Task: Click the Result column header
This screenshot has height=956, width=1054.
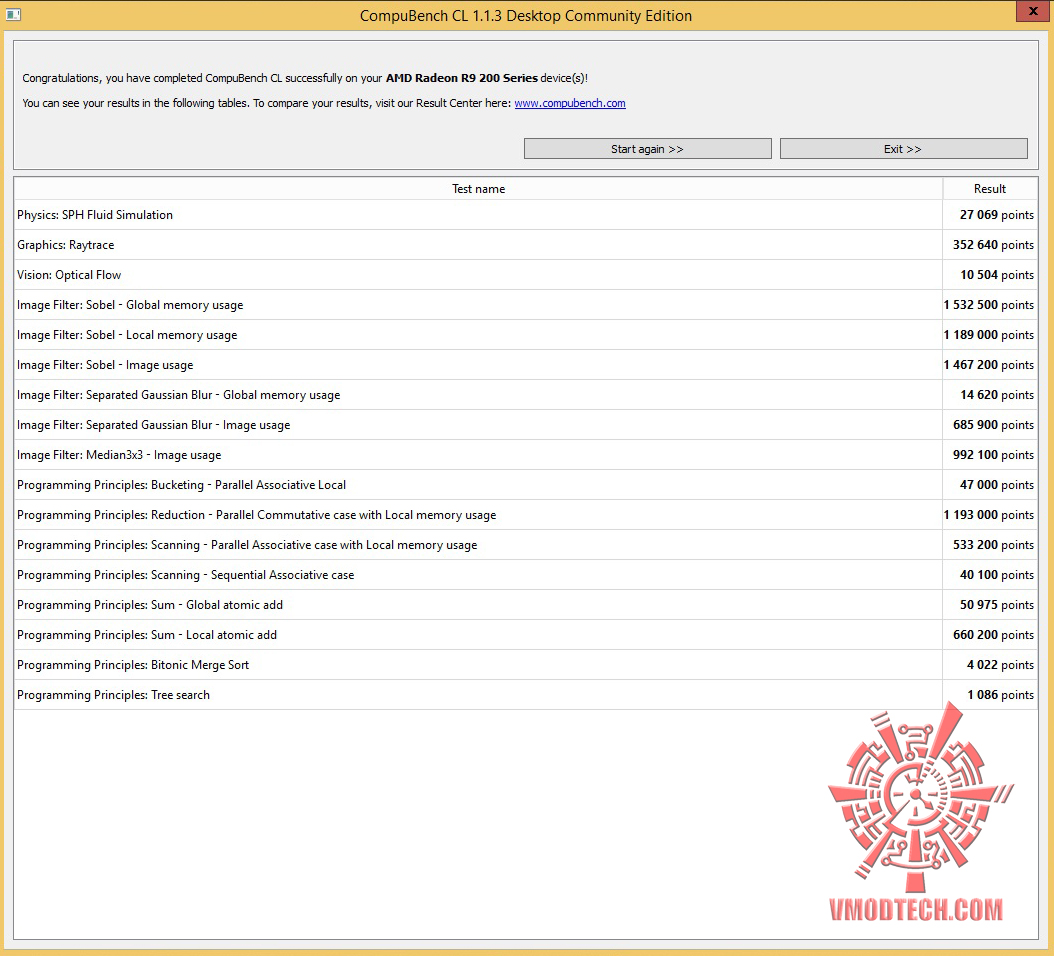Action: 989,189
